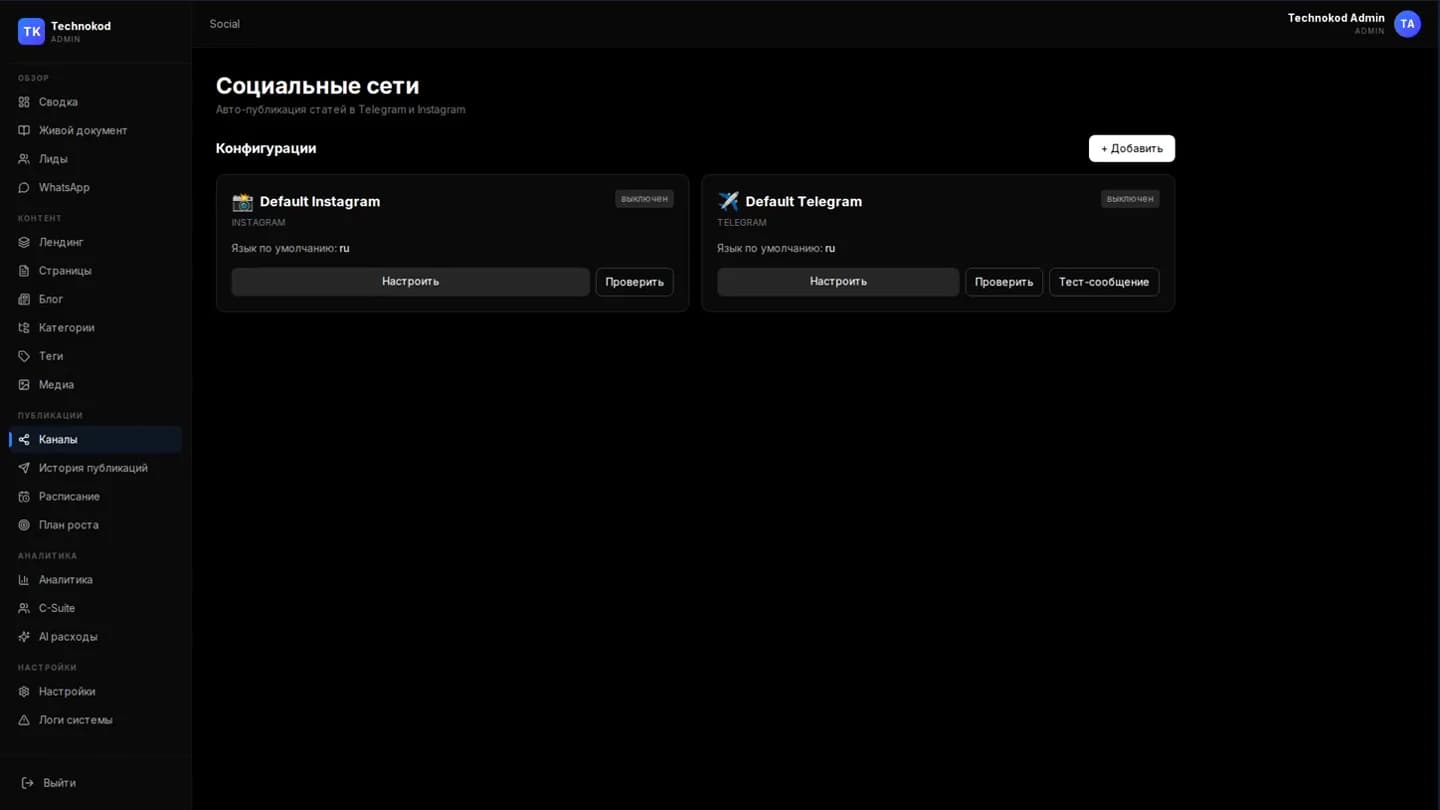Screen dimensions: 1440x810
Task: Click the Логи системы warning triangle icon
Action: point(24,720)
